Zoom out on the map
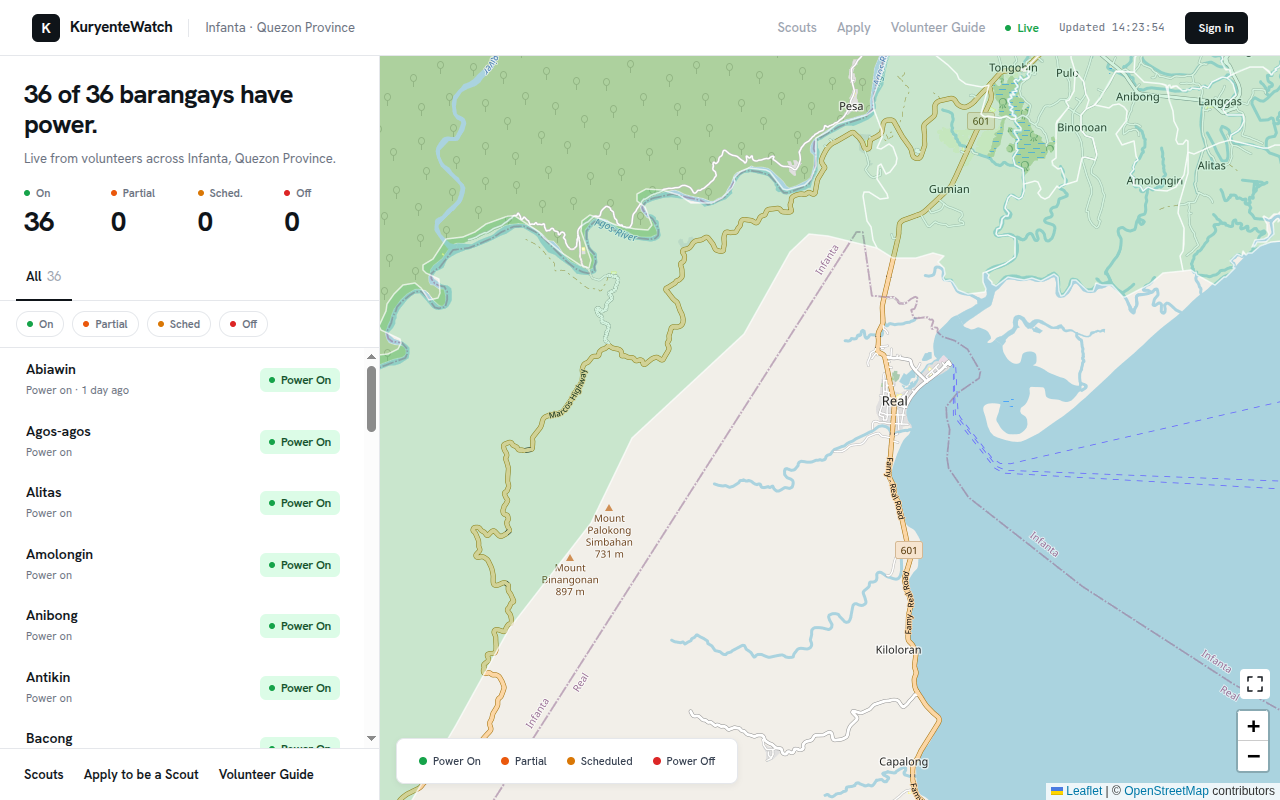This screenshot has height=800, width=1280. 1253,756
